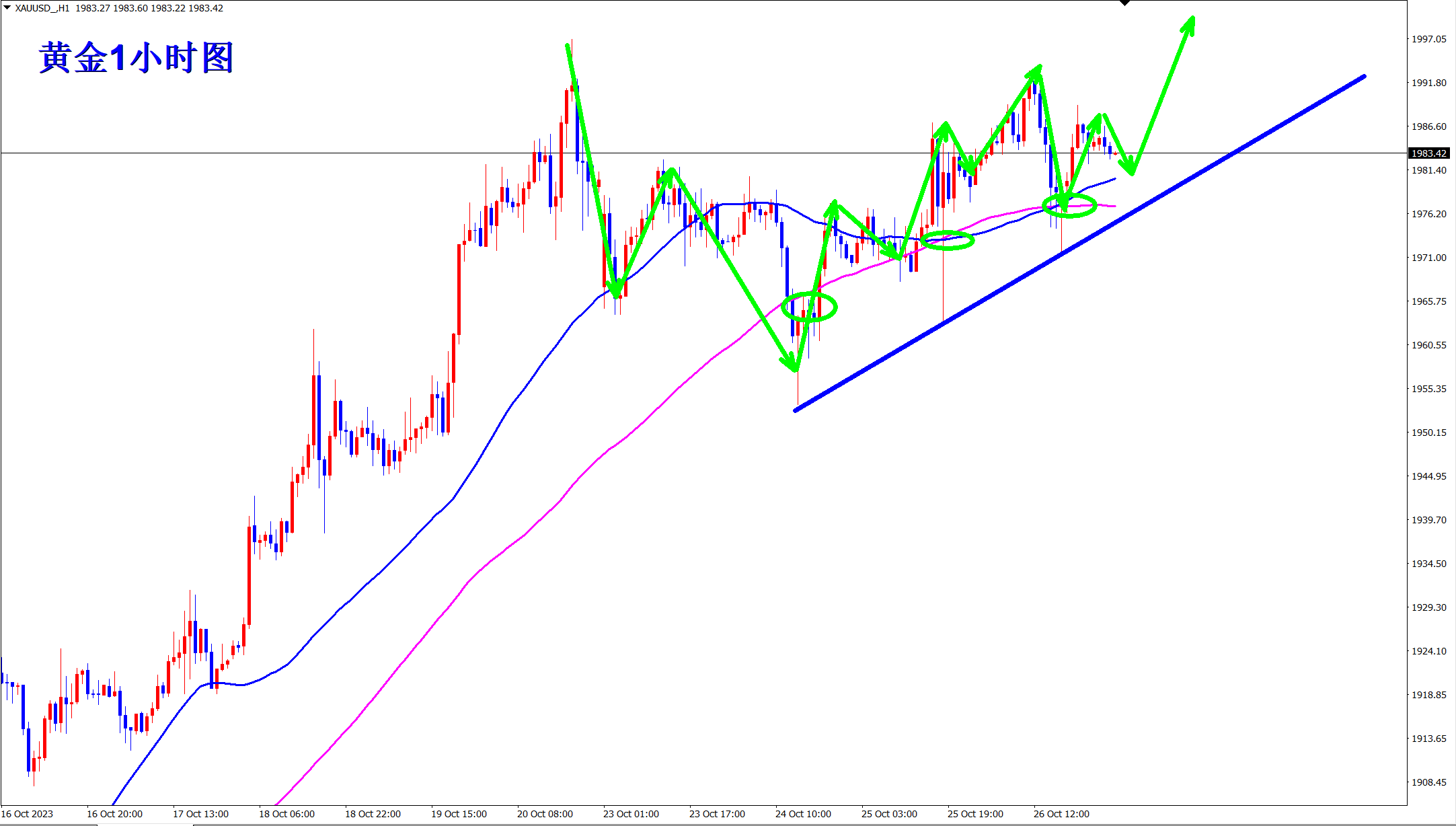Click the 1997.05 price scale label
Screen dimensions: 1456x826
click(1428, 39)
